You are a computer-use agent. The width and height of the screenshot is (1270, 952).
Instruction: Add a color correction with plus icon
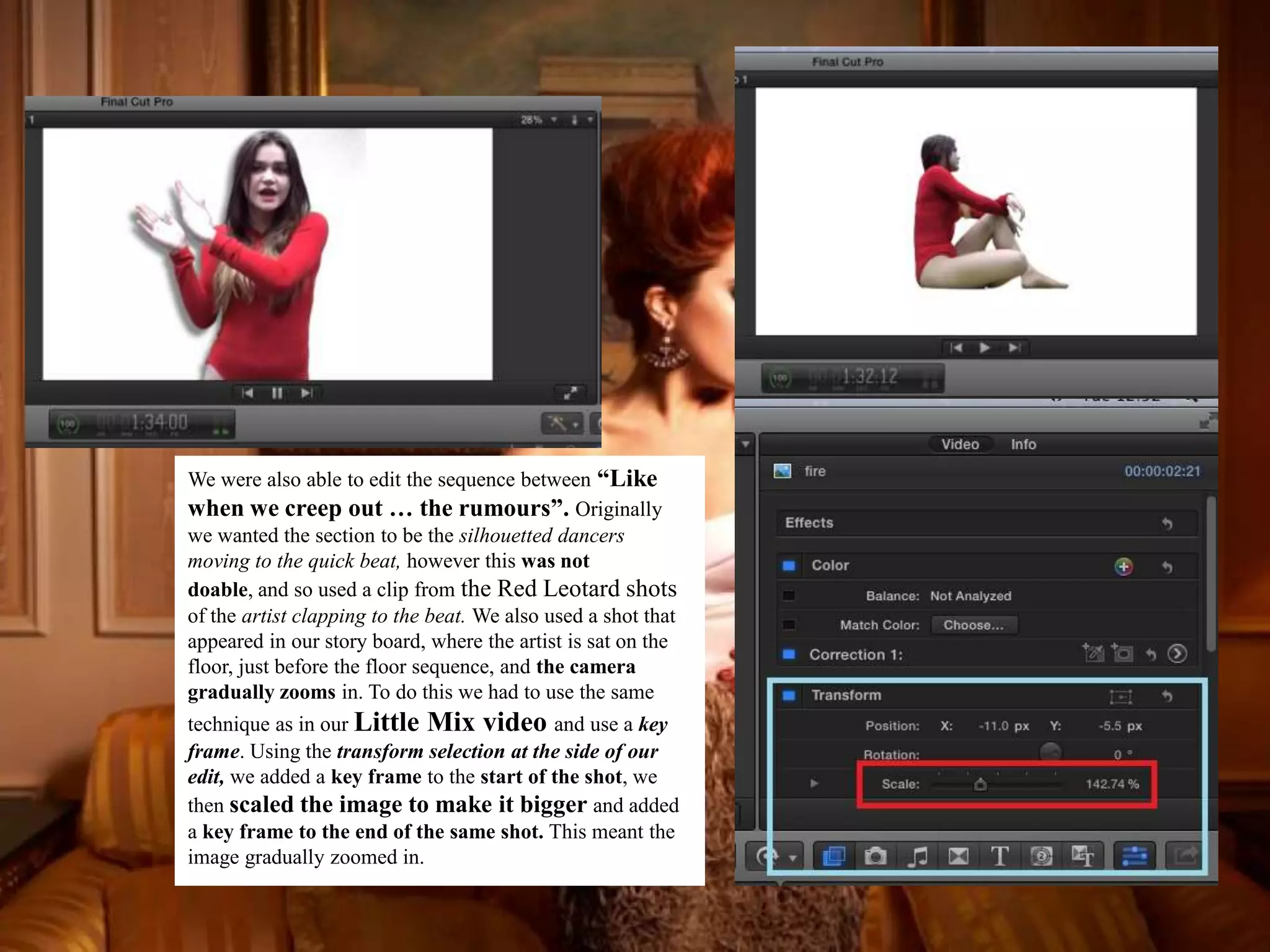[1124, 566]
